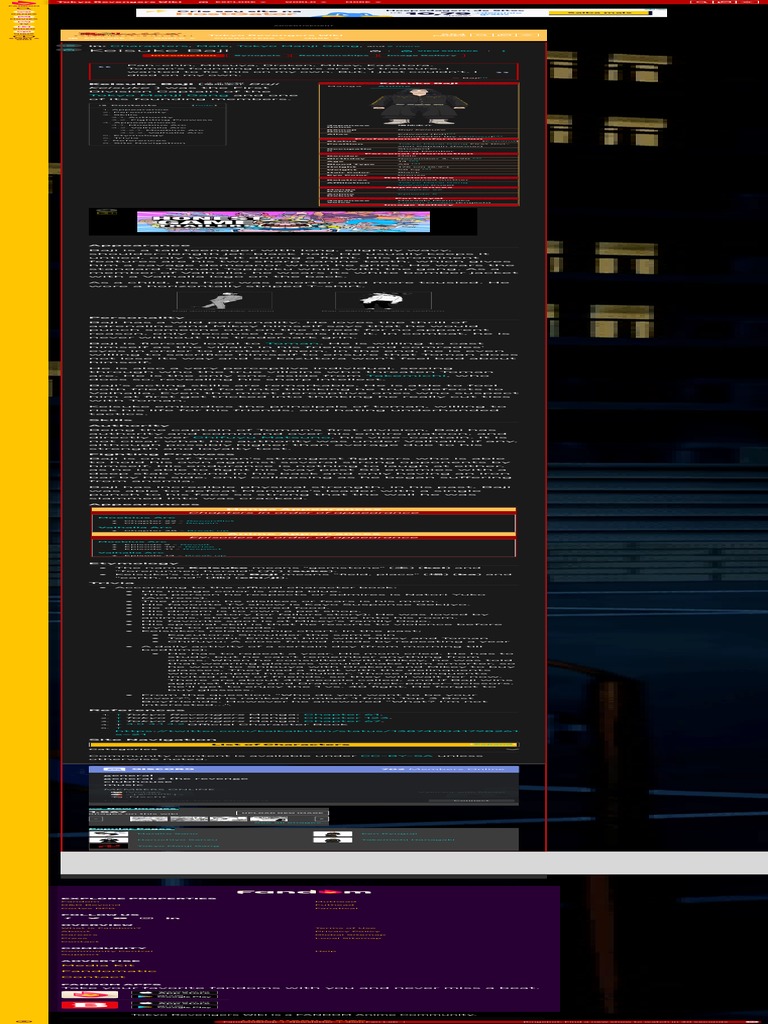Follow the Takemichi link in Personality section

(x=408, y=376)
